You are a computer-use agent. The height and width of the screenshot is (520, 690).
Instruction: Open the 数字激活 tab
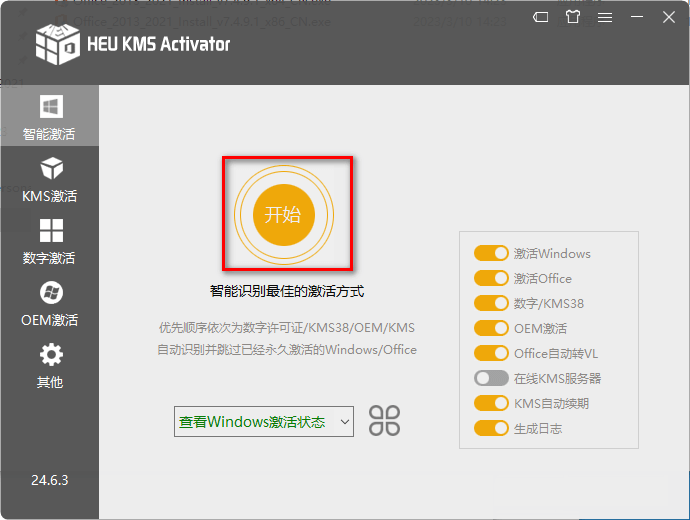click(x=50, y=242)
